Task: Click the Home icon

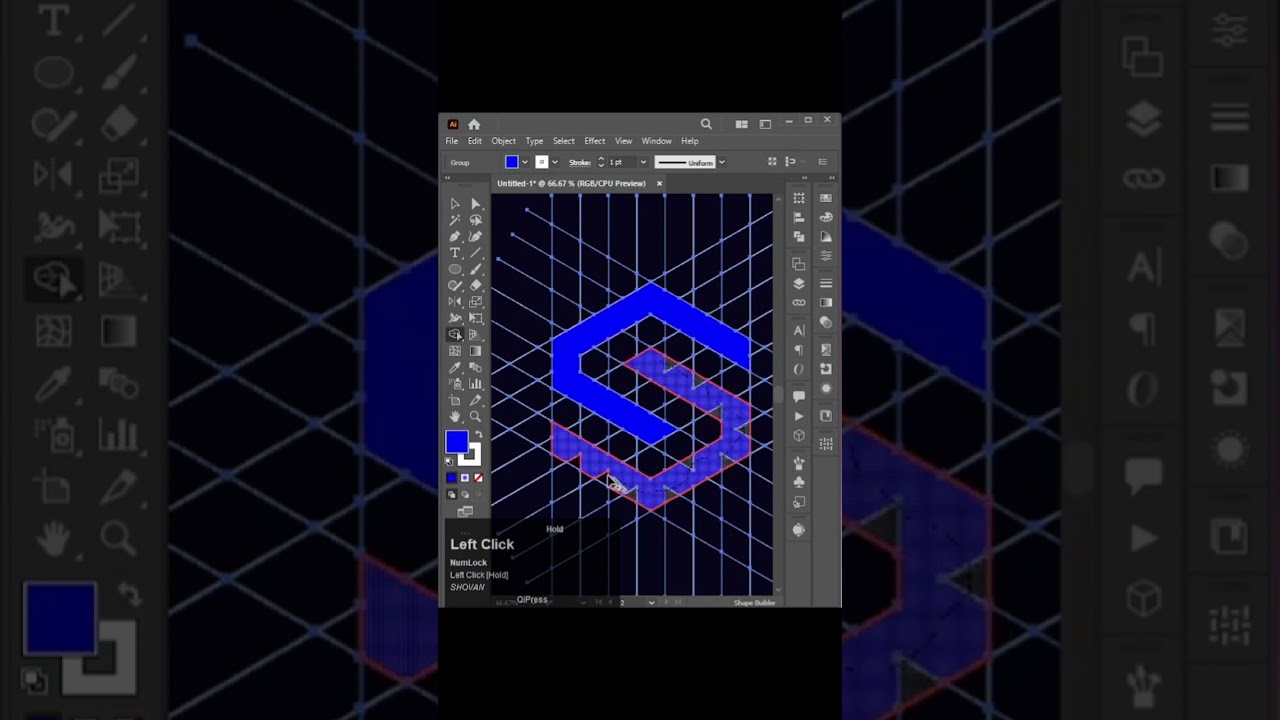Action: click(x=474, y=124)
